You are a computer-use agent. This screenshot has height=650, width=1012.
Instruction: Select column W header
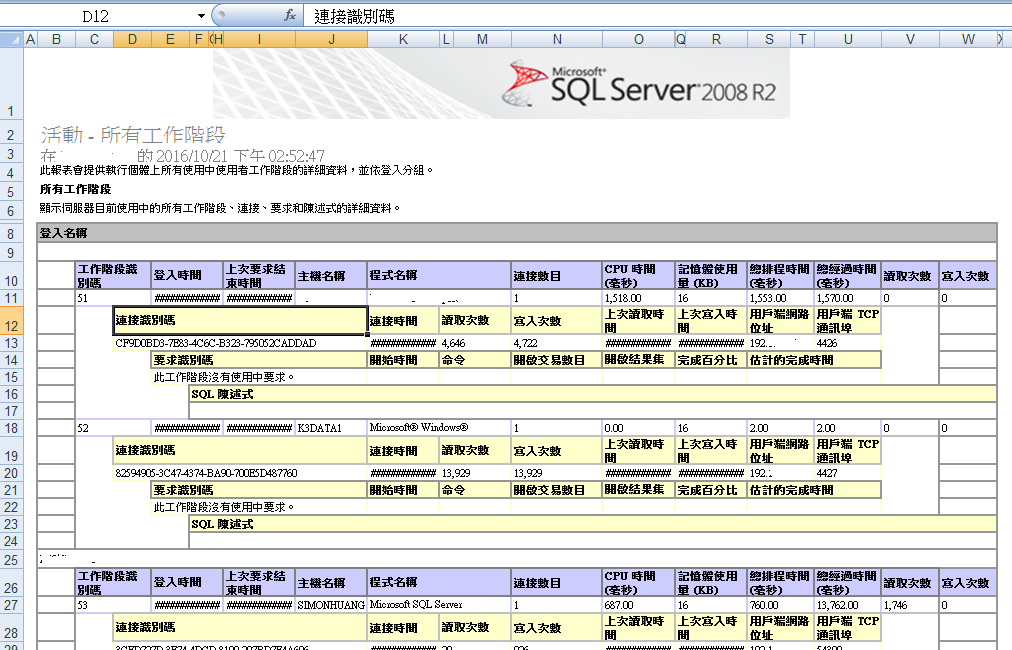(x=968, y=39)
